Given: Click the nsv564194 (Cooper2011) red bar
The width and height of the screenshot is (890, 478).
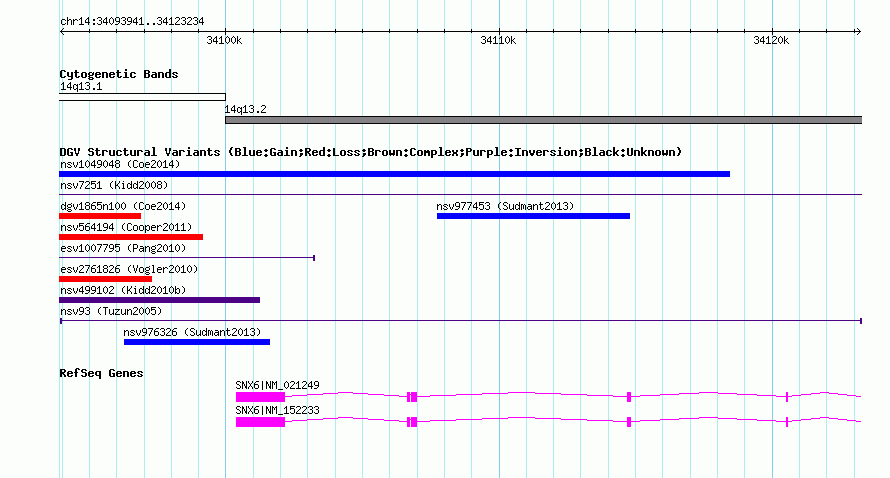Looking at the screenshot, I should click(x=131, y=237).
